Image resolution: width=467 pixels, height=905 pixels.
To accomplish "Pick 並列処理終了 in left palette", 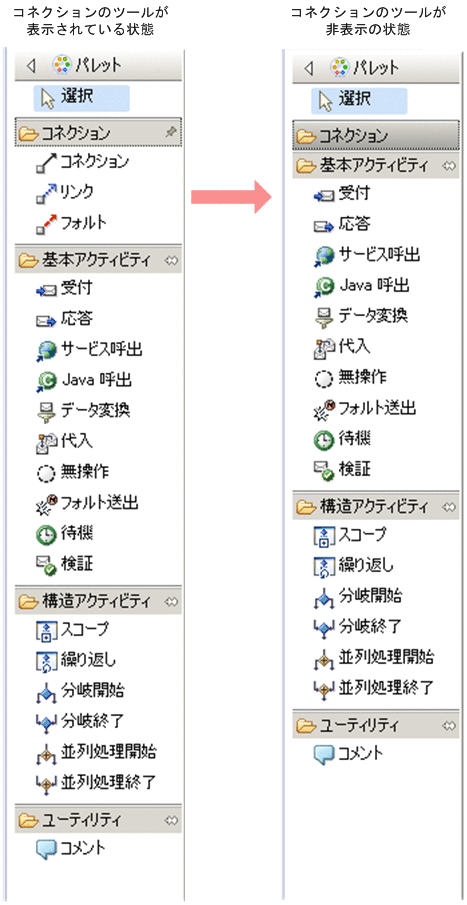I will pyautogui.click(x=96, y=783).
